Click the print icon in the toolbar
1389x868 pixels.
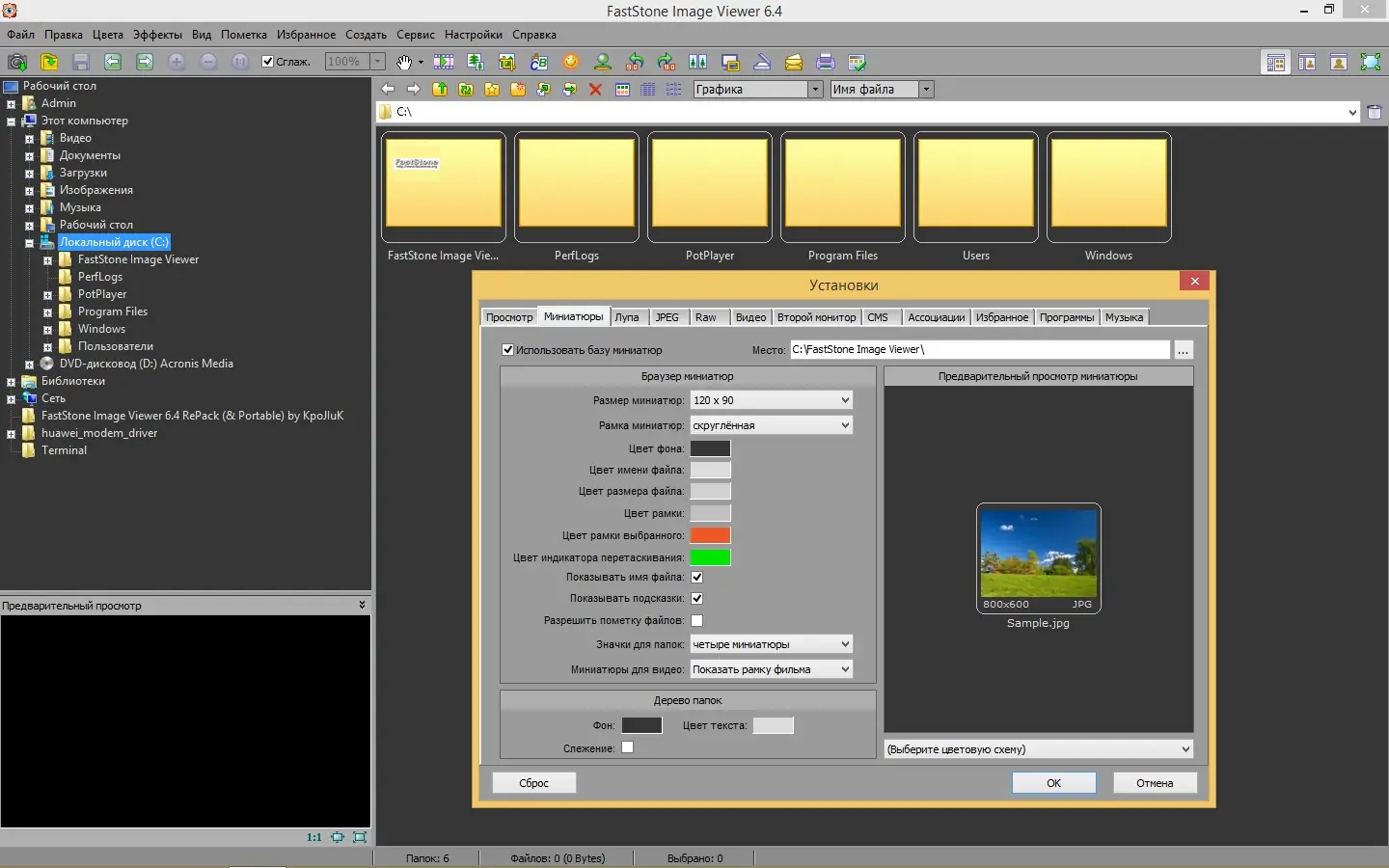[826, 62]
